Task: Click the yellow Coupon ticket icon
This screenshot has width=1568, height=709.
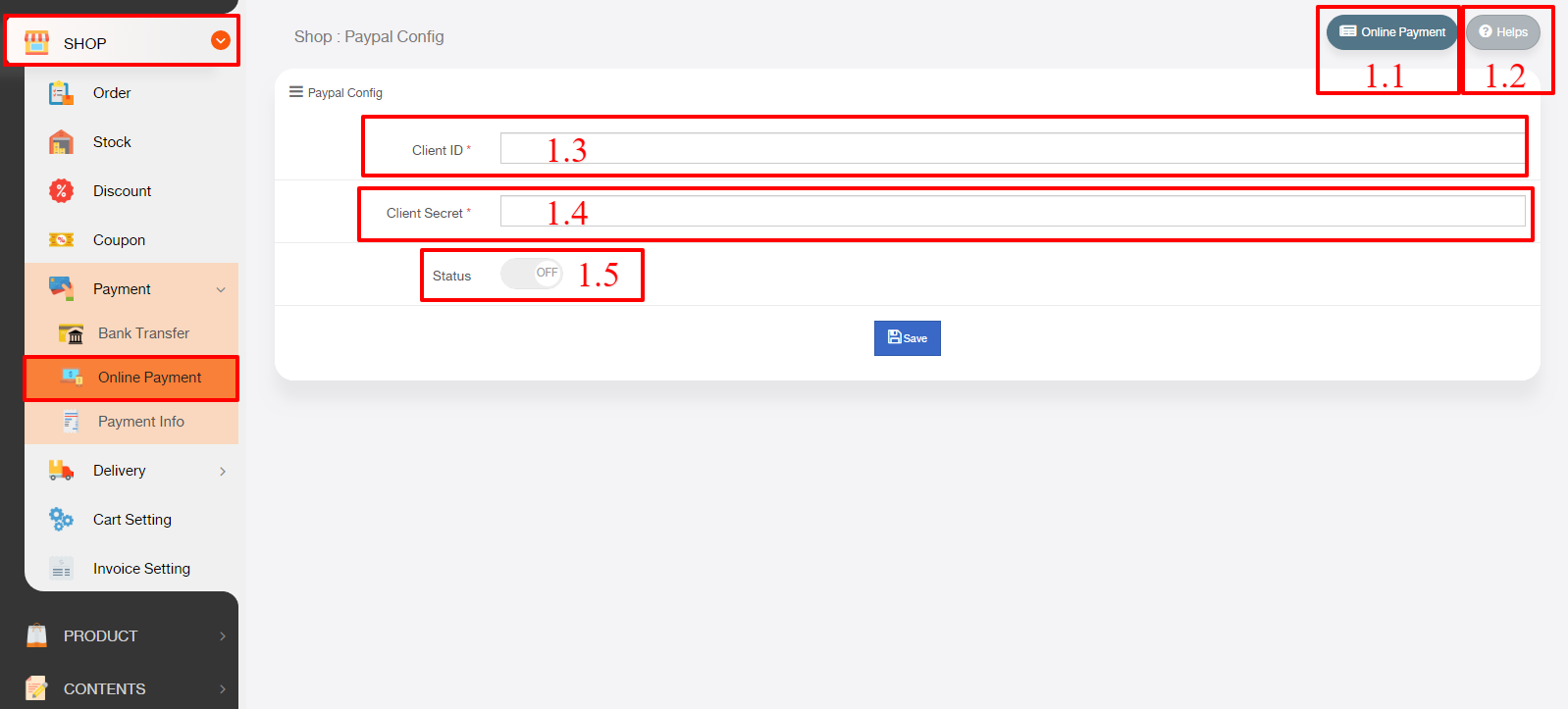Action: click(61, 240)
